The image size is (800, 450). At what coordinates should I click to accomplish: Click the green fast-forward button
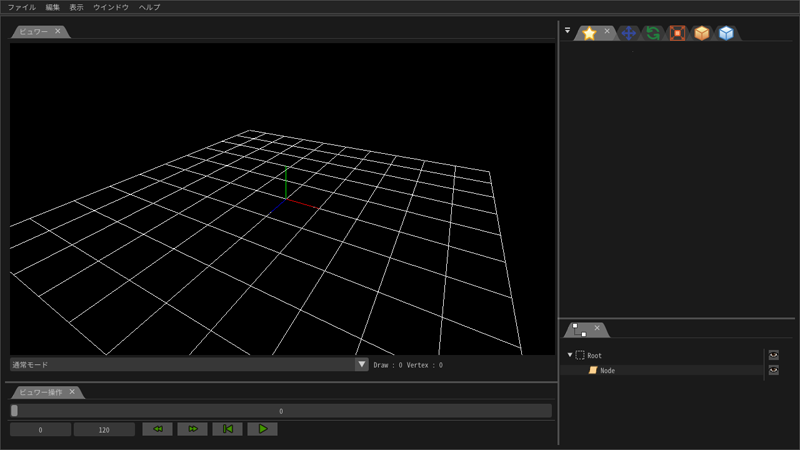[192, 429]
